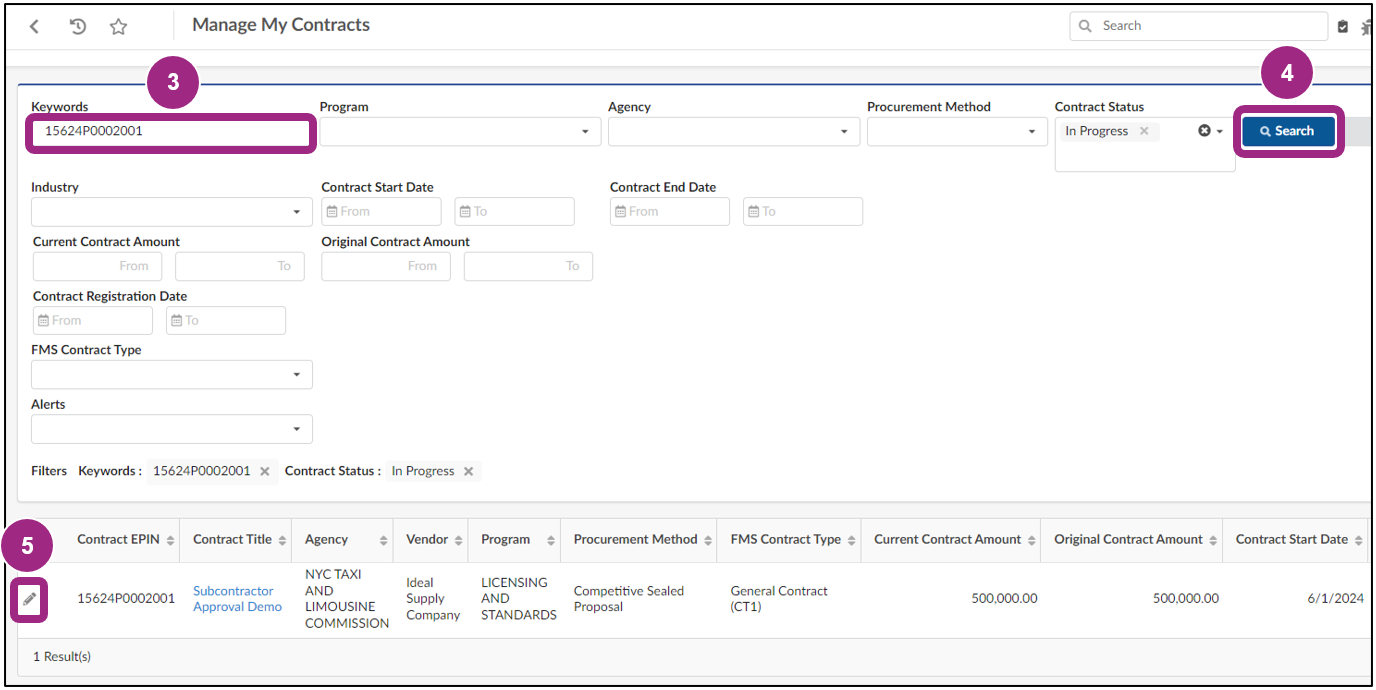Open the calendar picker for Contract Registration Date From
1376x690 pixels.
point(44,320)
